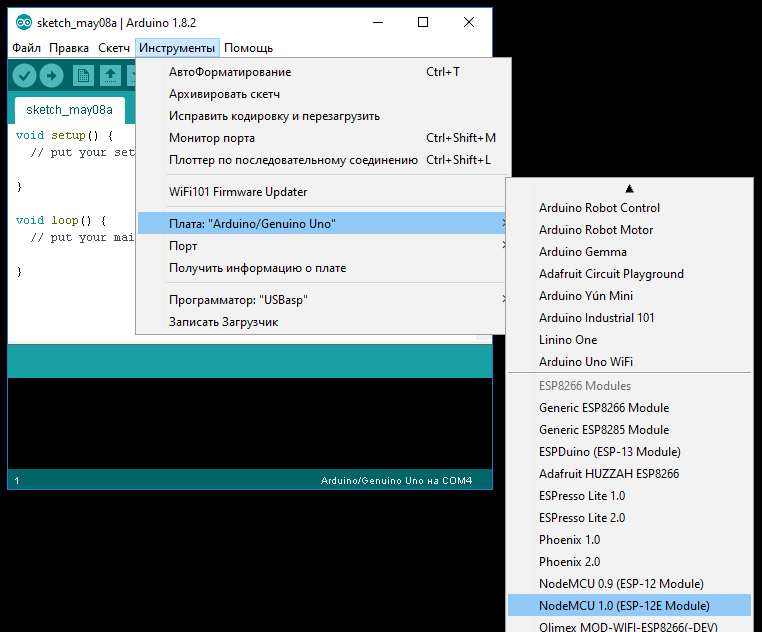The width and height of the screenshot is (762, 632).
Task: Select Olimex MOD-WIFI-ESP8266(-DEV) board
Action: click(x=629, y=625)
